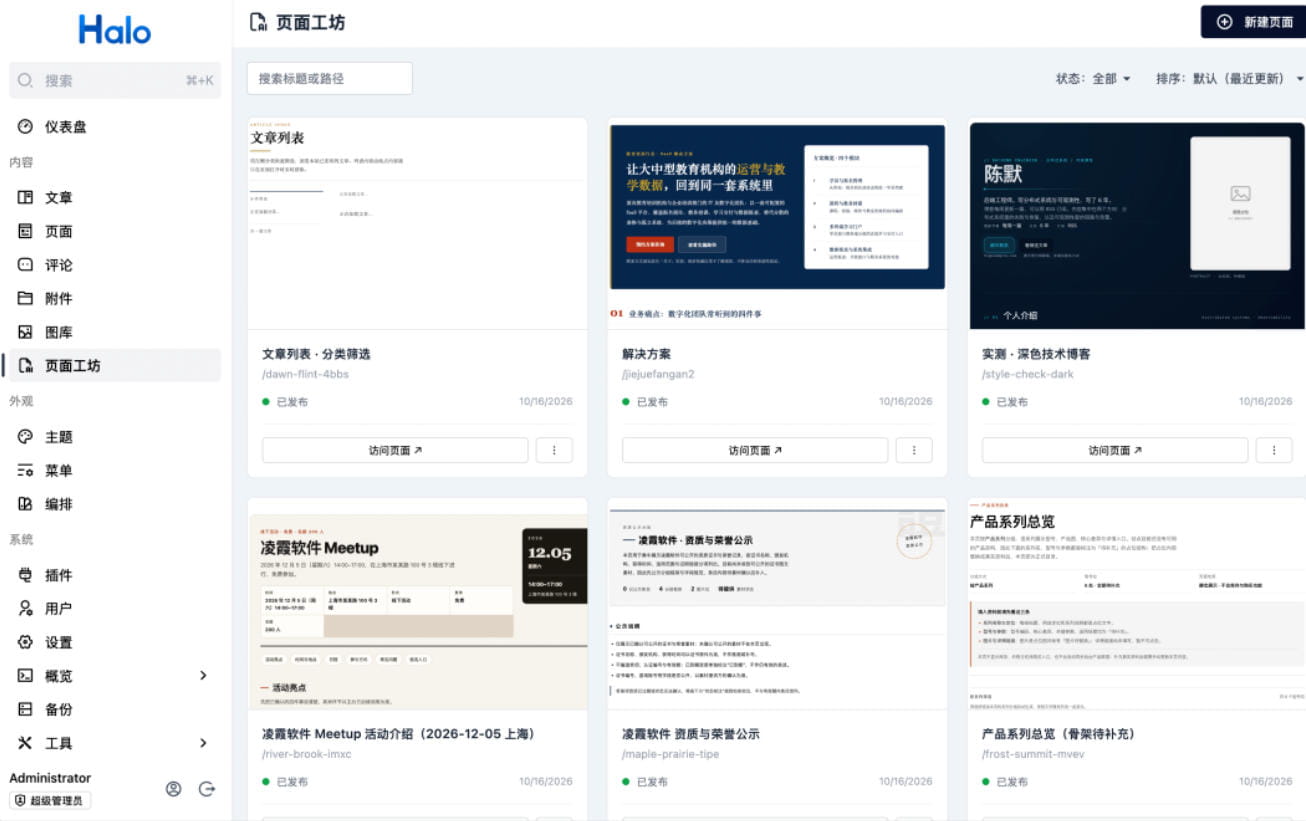Go to 文章 in the sidebar
Image resolution: width=1306 pixels, height=821 pixels.
[x=115, y=197]
